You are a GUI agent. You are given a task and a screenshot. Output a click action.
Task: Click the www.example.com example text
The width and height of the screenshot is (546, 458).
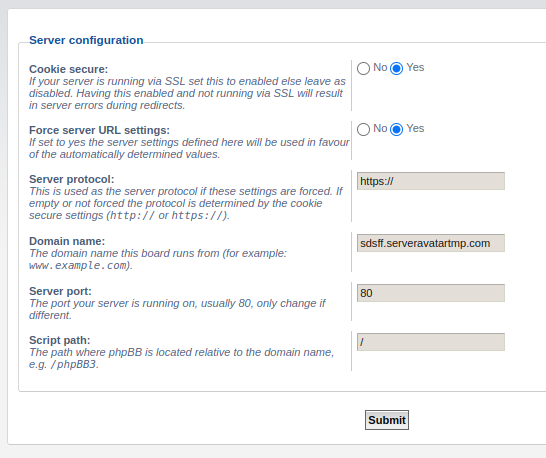point(78,265)
